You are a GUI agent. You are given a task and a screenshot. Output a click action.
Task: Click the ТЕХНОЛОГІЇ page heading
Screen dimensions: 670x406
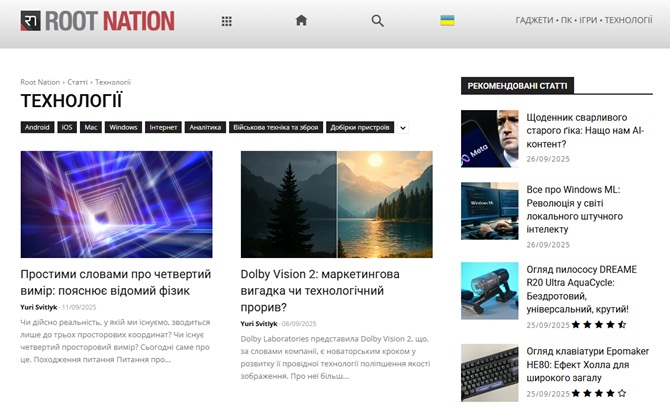(x=71, y=101)
